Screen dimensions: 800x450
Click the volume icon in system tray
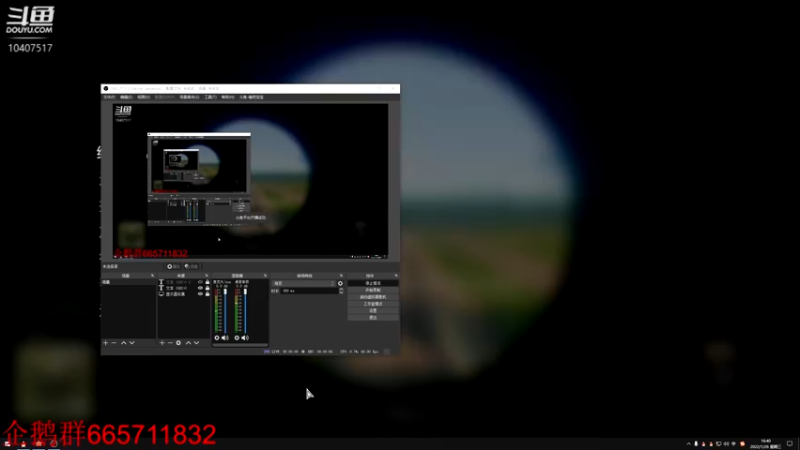pyautogui.click(x=726, y=444)
